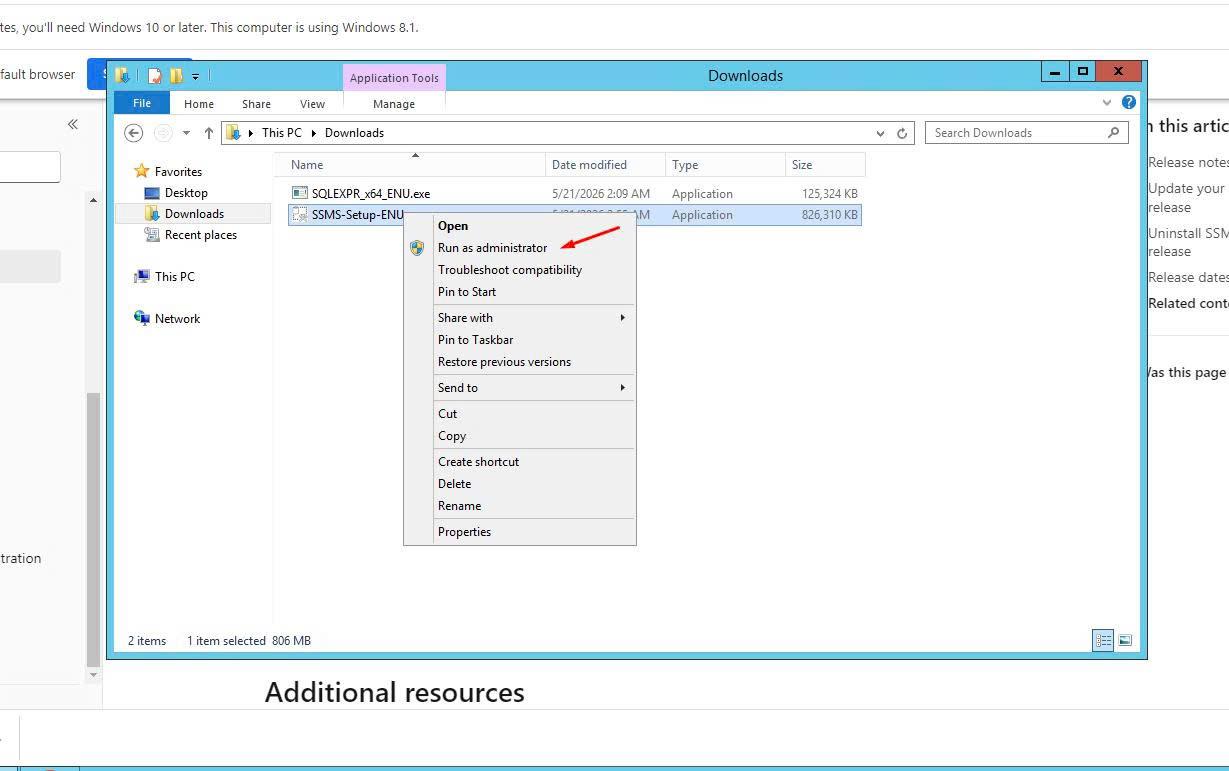Click the 826,310 KB size cell

point(829,215)
